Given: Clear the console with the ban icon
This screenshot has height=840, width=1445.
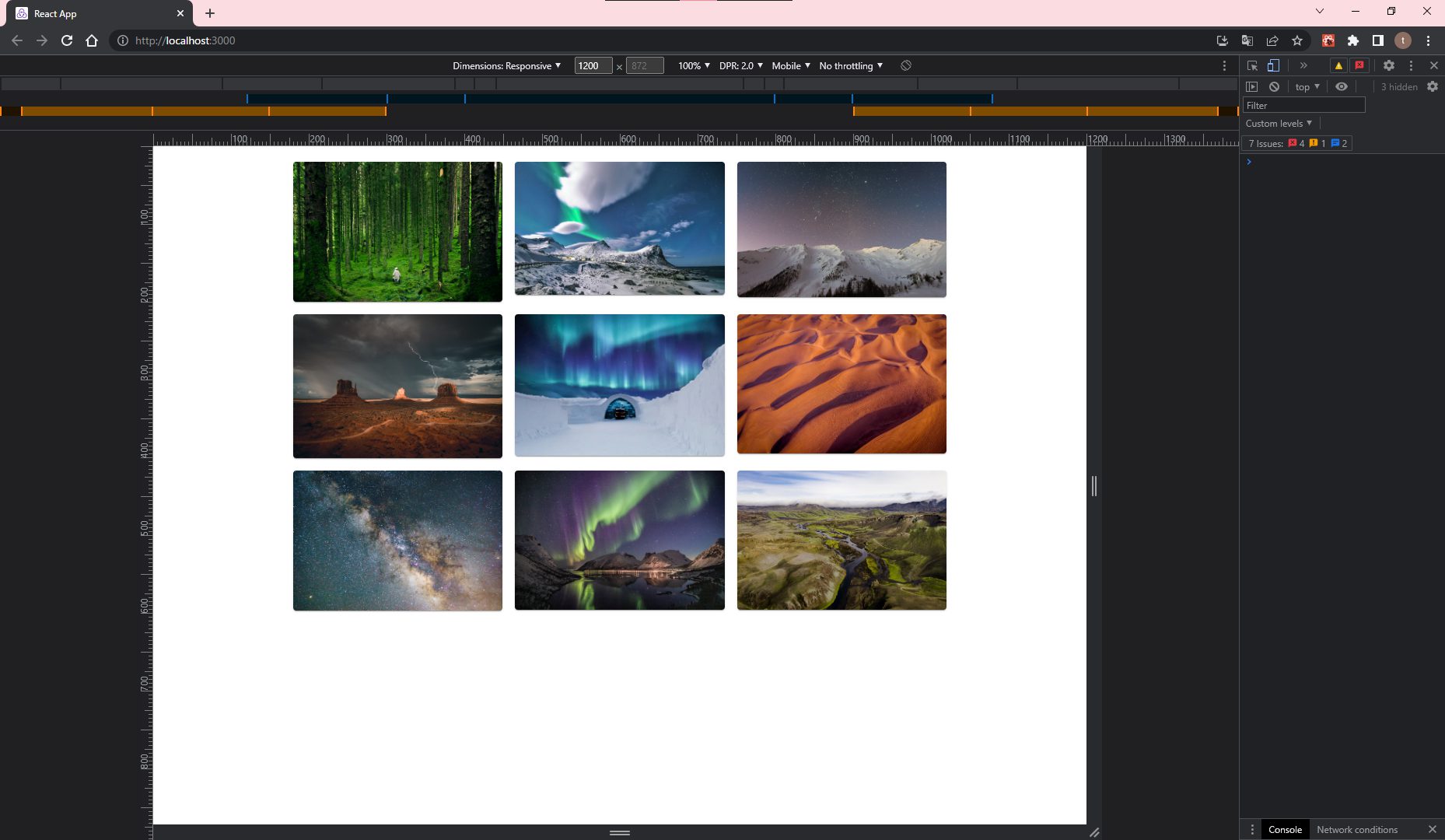Looking at the screenshot, I should (1274, 86).
